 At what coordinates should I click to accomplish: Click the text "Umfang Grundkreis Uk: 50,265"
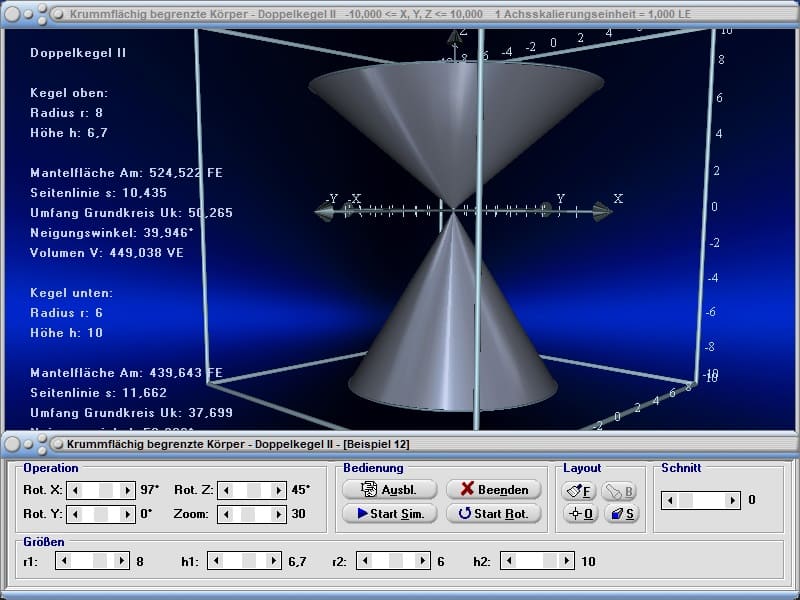pyautogui.click(x=131, y=213)
